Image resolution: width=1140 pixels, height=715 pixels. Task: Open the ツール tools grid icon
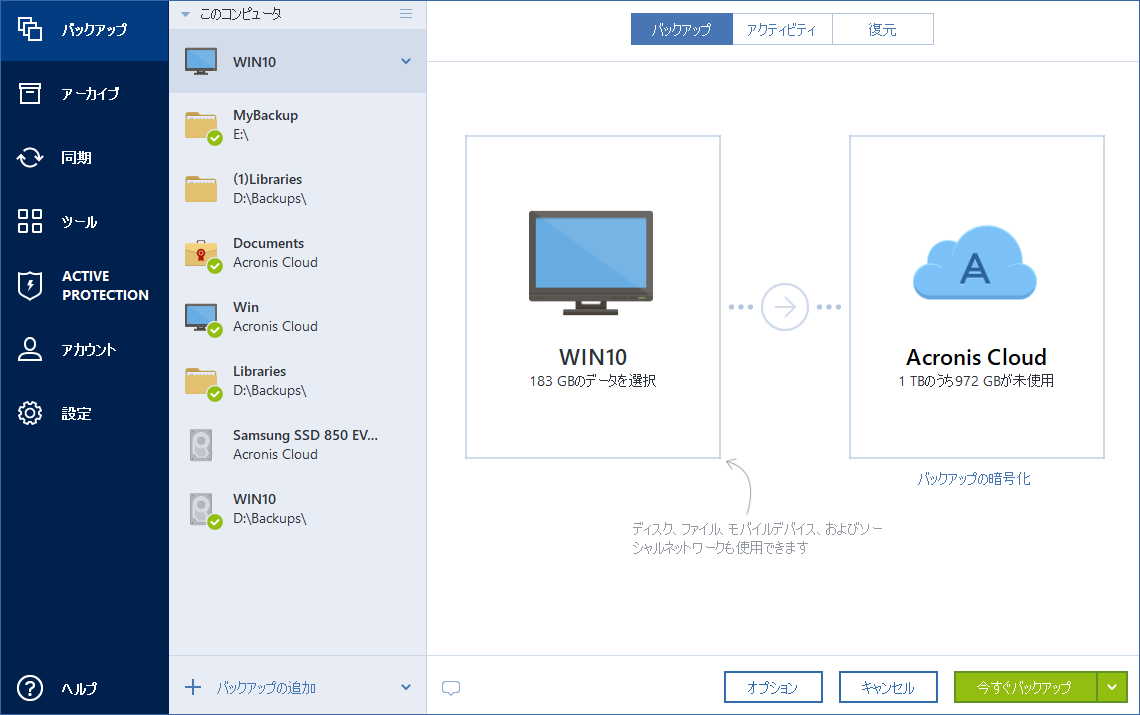point(30,221)
